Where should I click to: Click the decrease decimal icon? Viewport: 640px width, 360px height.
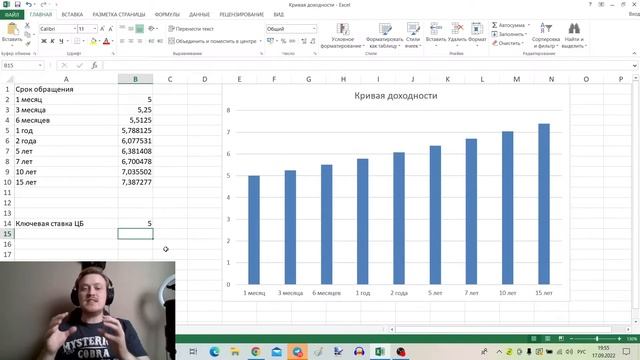[x=313, y=41]
